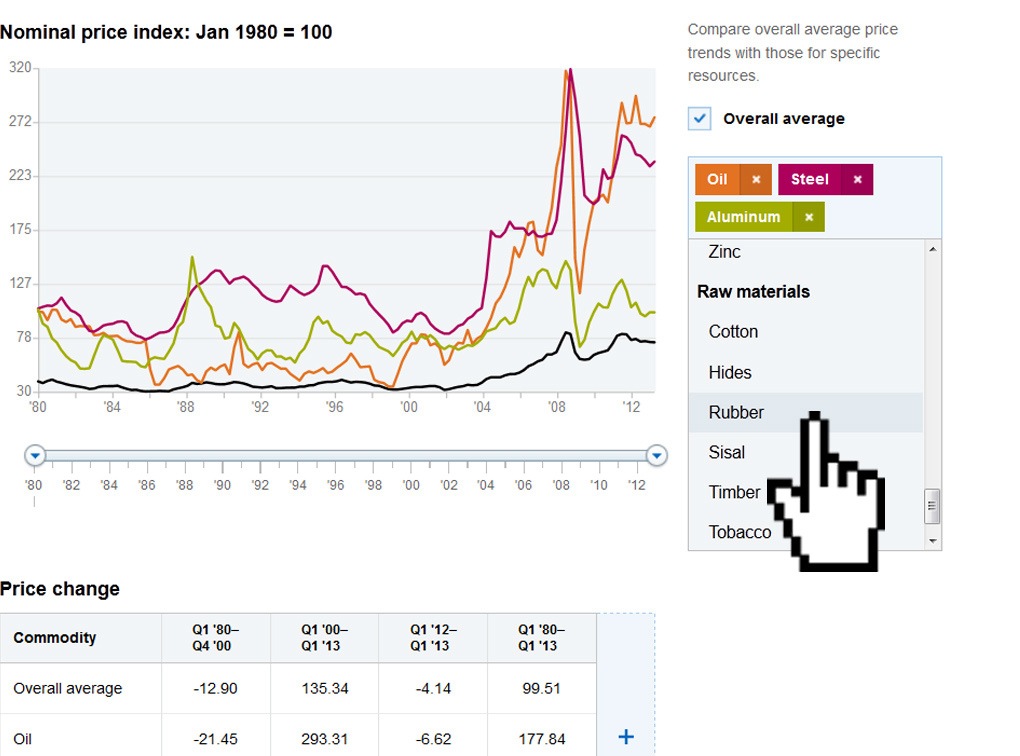Viewport: 1020px width, 756px height.
Task: Click the plus icon beside the price table
Action: coord(625,736)
